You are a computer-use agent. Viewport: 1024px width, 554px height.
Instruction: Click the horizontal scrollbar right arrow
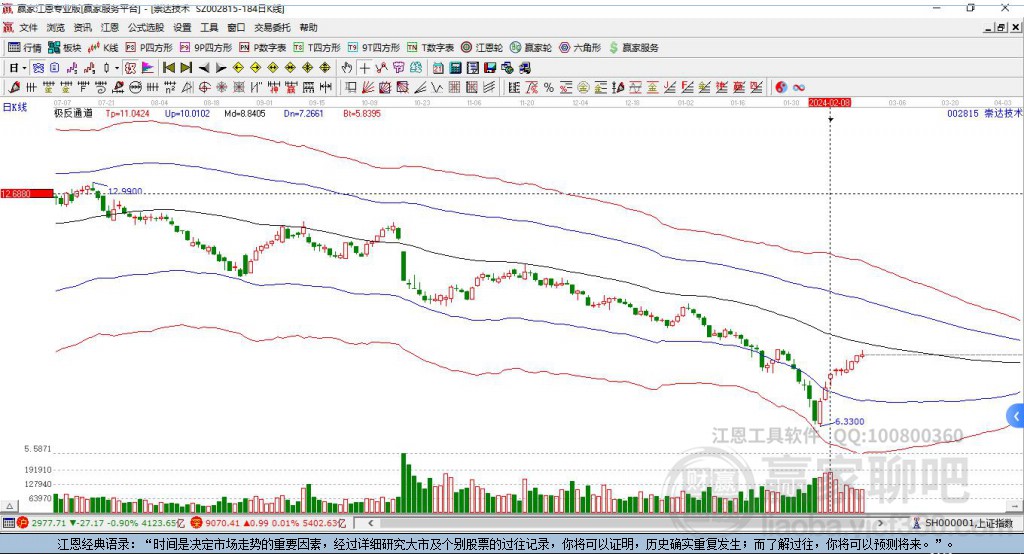880,523
